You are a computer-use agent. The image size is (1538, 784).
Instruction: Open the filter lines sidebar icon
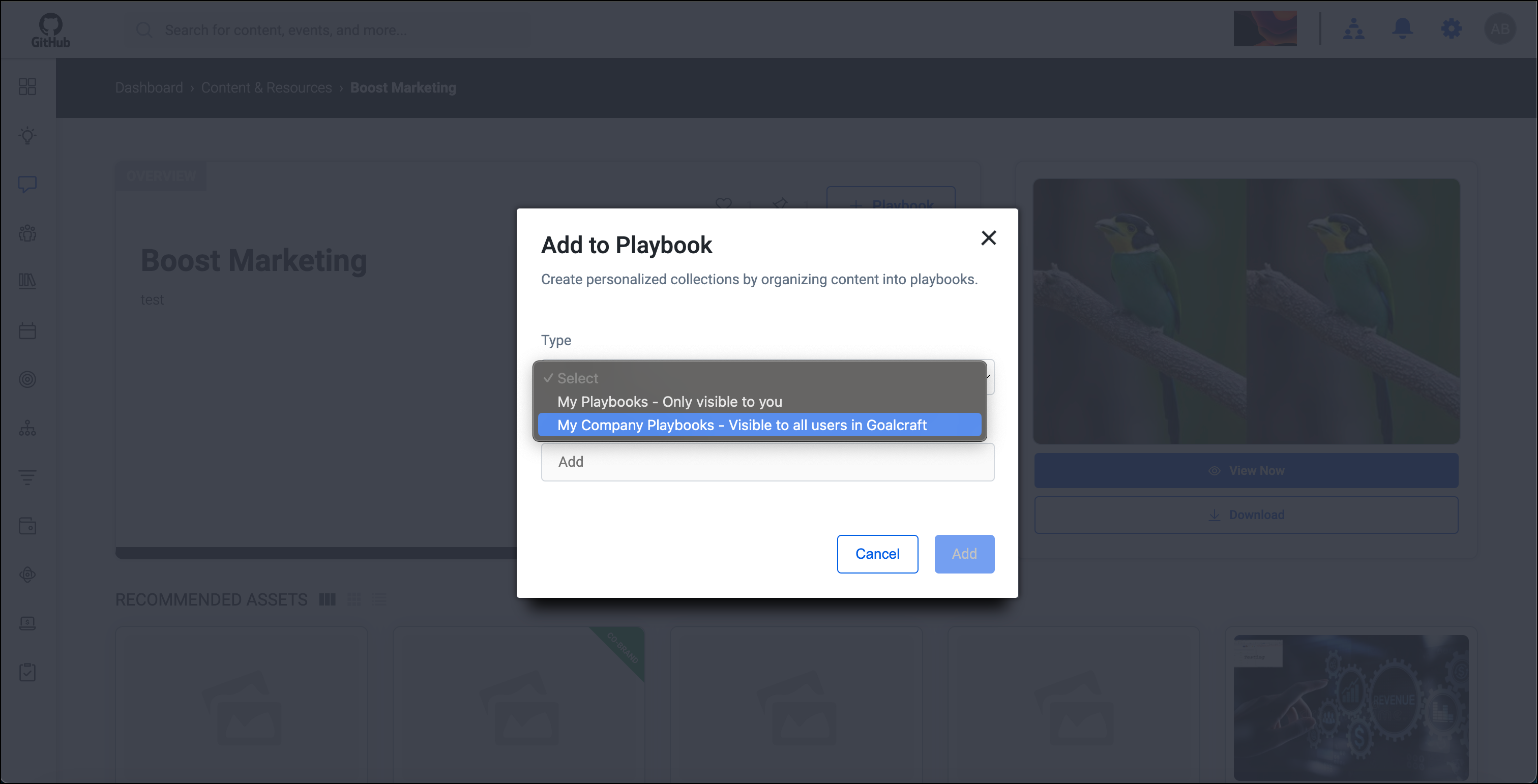[x=27, y=477]
